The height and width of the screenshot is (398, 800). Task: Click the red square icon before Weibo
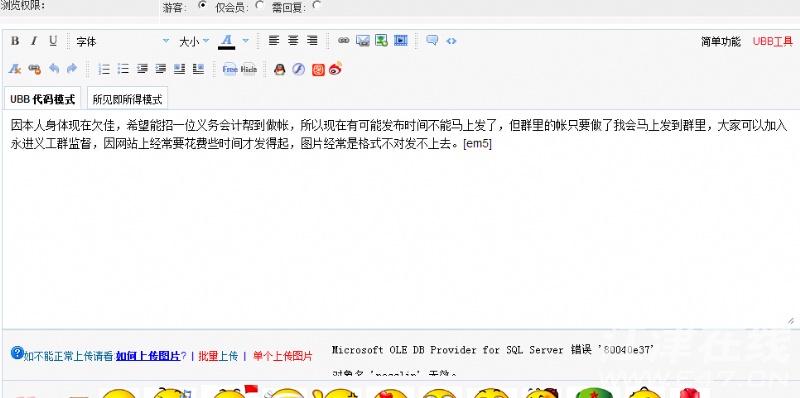[x=318, y=69]
